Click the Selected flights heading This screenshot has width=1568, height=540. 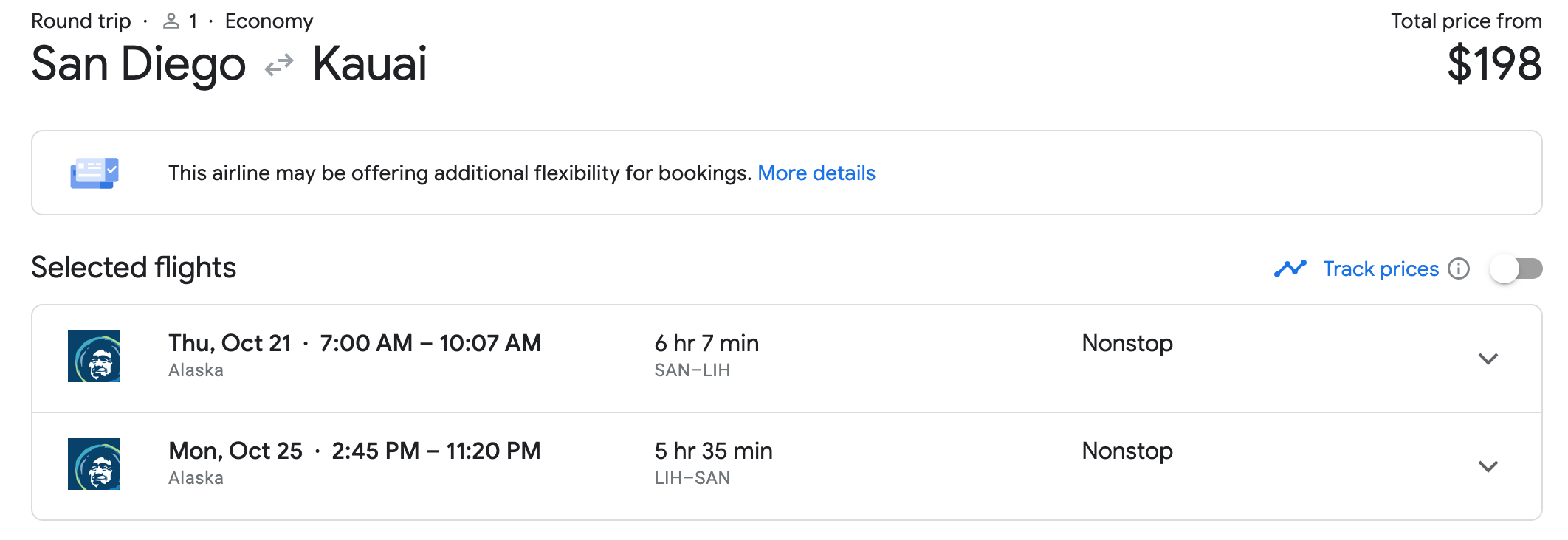(x=134, y=267)
